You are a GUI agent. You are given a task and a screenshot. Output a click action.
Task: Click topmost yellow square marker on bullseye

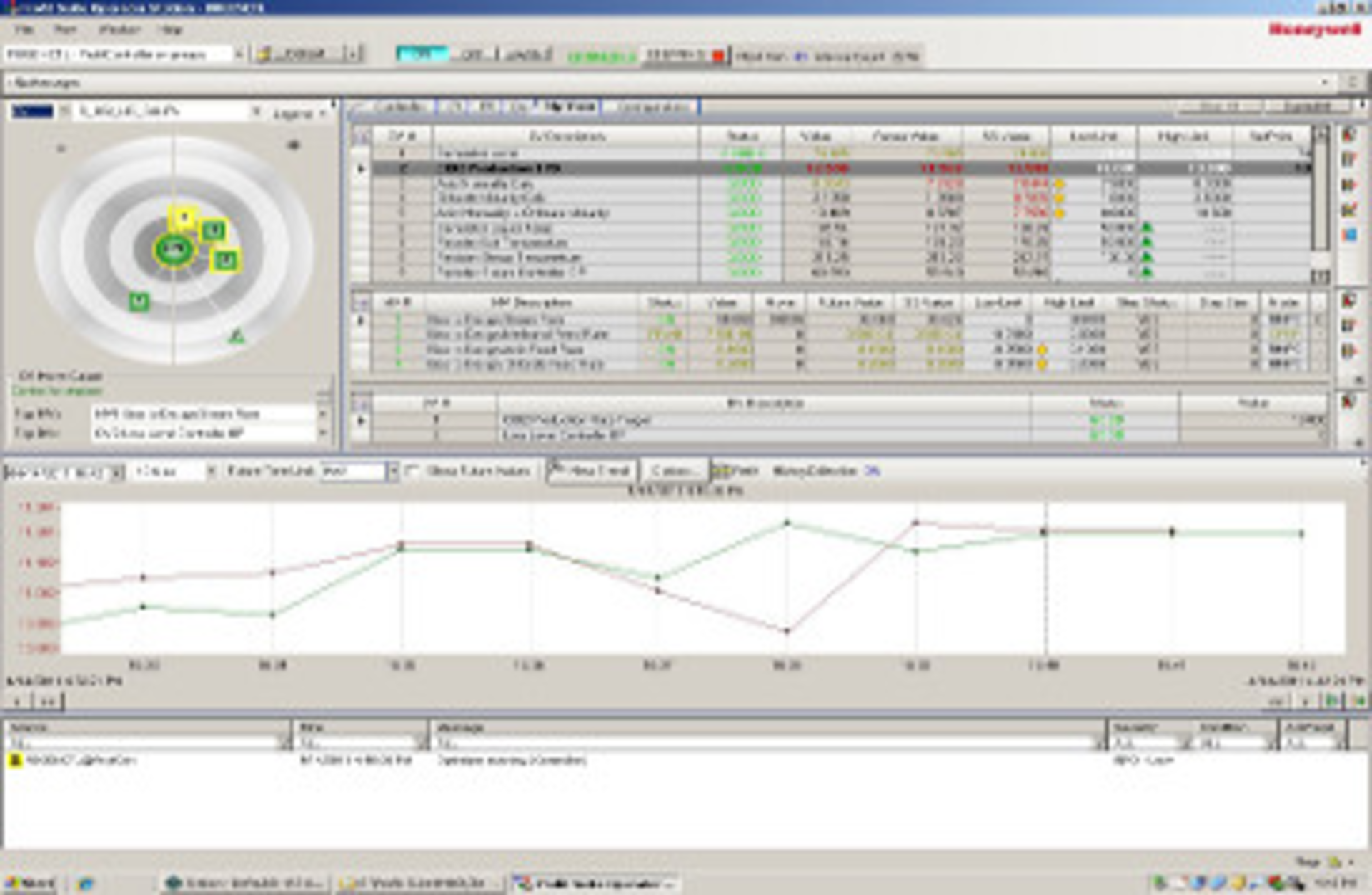coord(184,216)
